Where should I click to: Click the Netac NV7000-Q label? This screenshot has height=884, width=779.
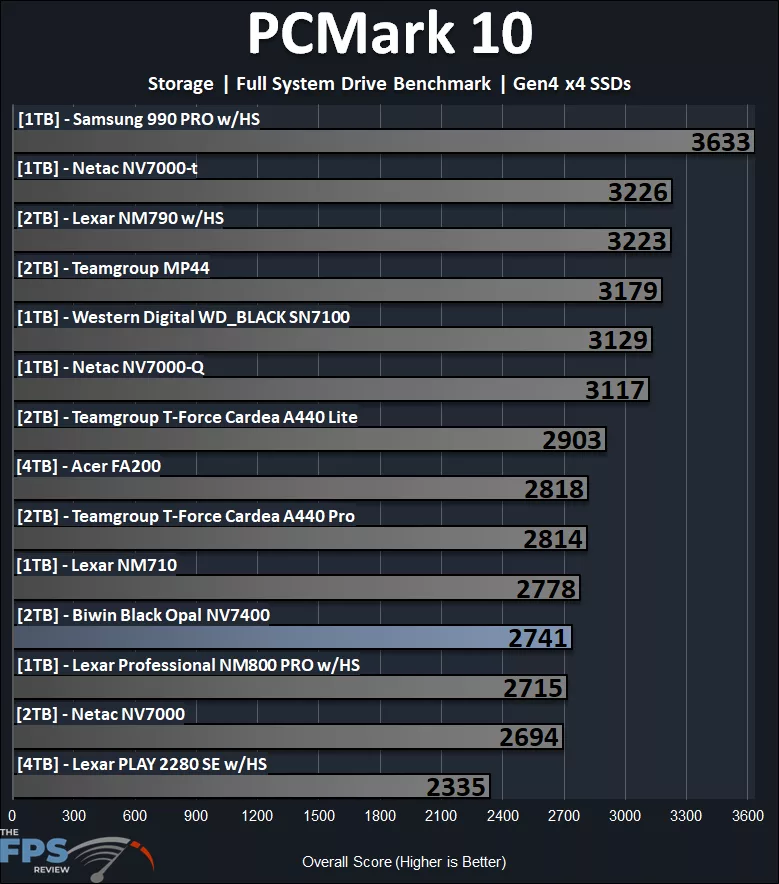pos(110,367)
